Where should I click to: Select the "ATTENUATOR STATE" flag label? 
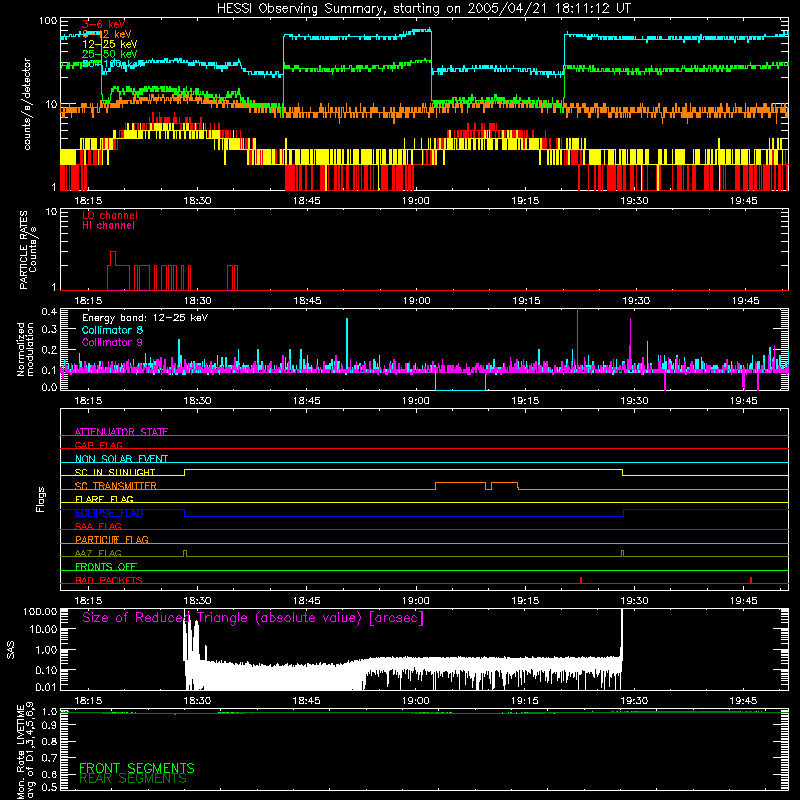point(121,432)
